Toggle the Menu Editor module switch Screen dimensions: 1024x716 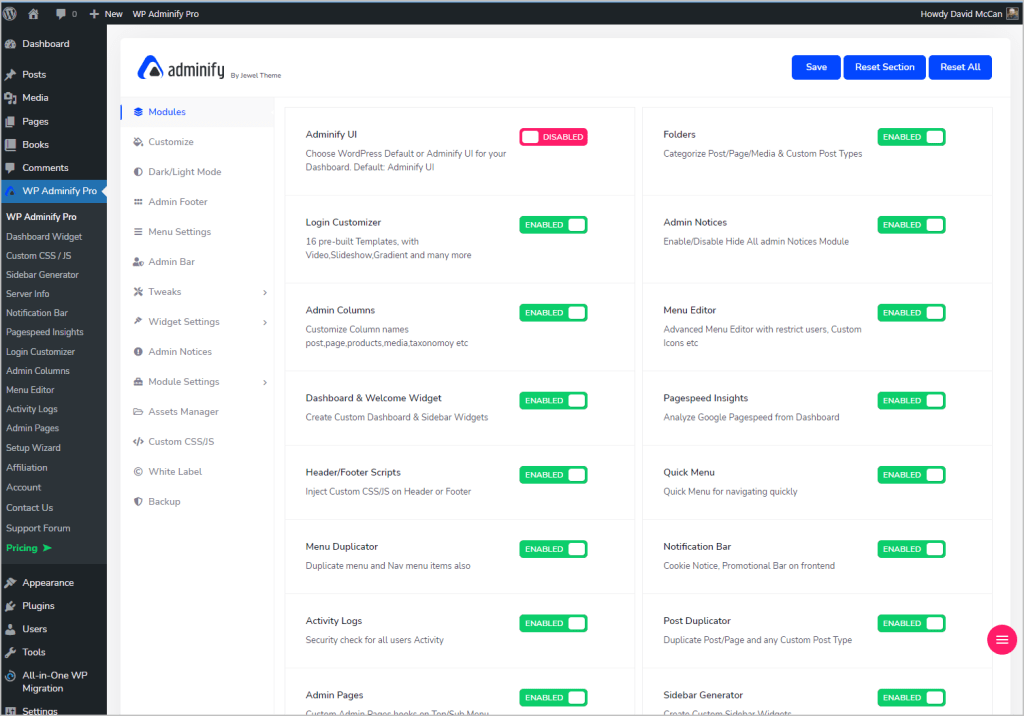(x=911, y=313)
